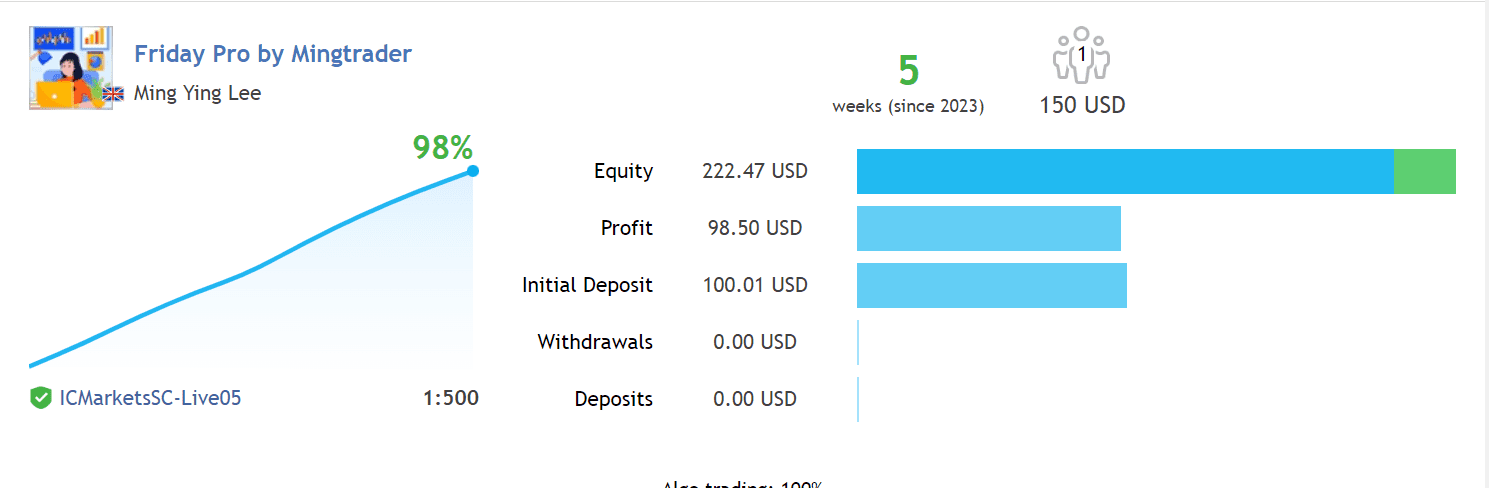Click the 98% growth figure

[x=442, y=148]
